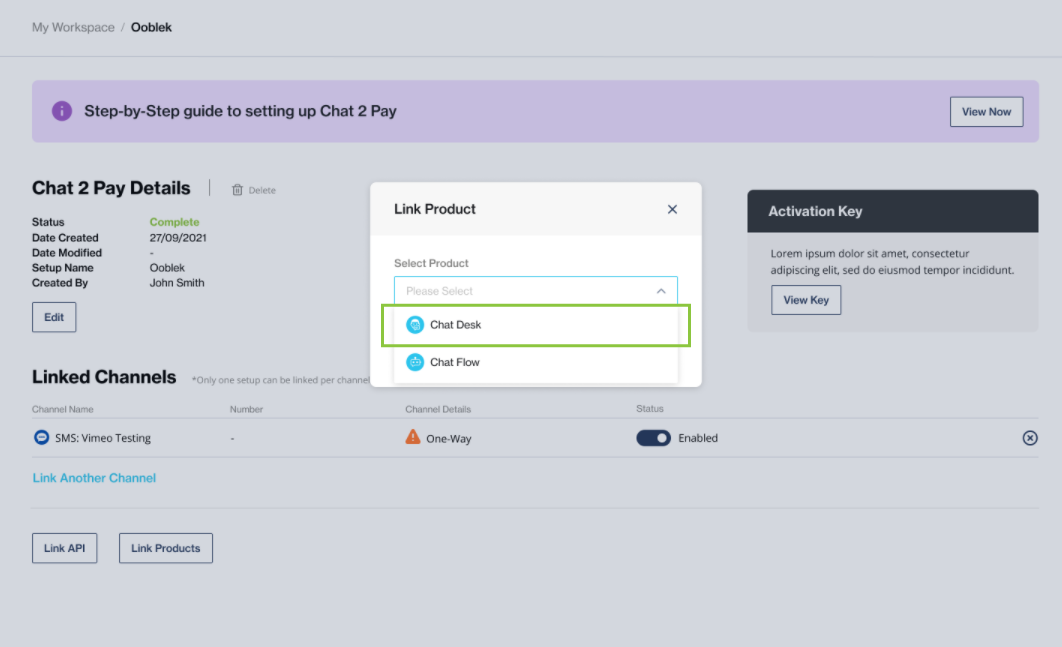The image size is (1062, 647).
Task: Click the Chat Flow robot icon
Action: (415, 362)
